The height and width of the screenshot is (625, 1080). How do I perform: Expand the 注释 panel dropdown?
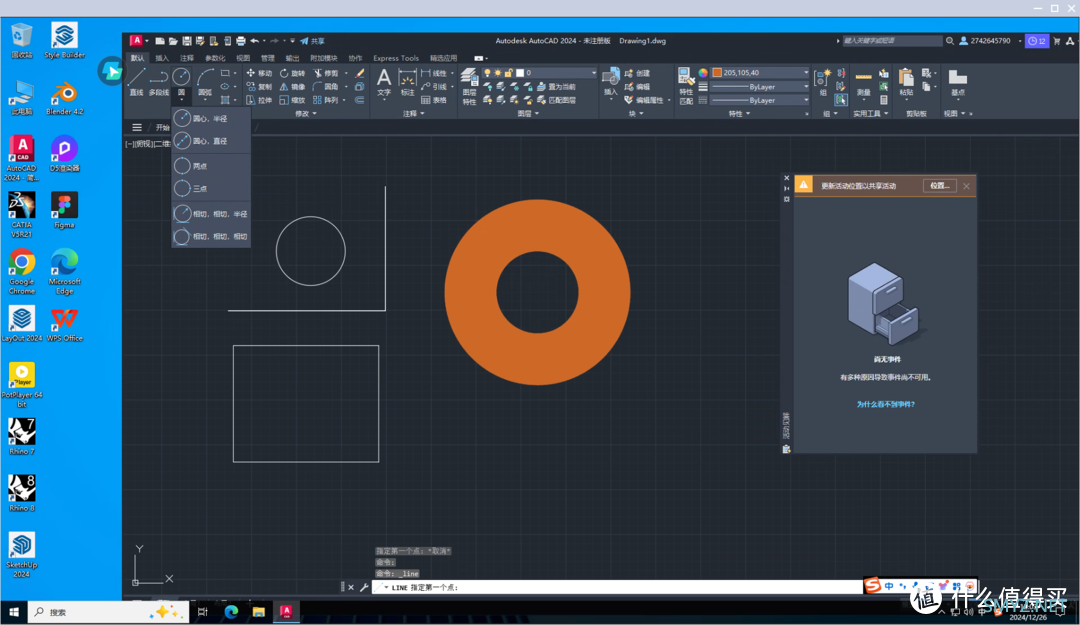click(x=413, y=114)
